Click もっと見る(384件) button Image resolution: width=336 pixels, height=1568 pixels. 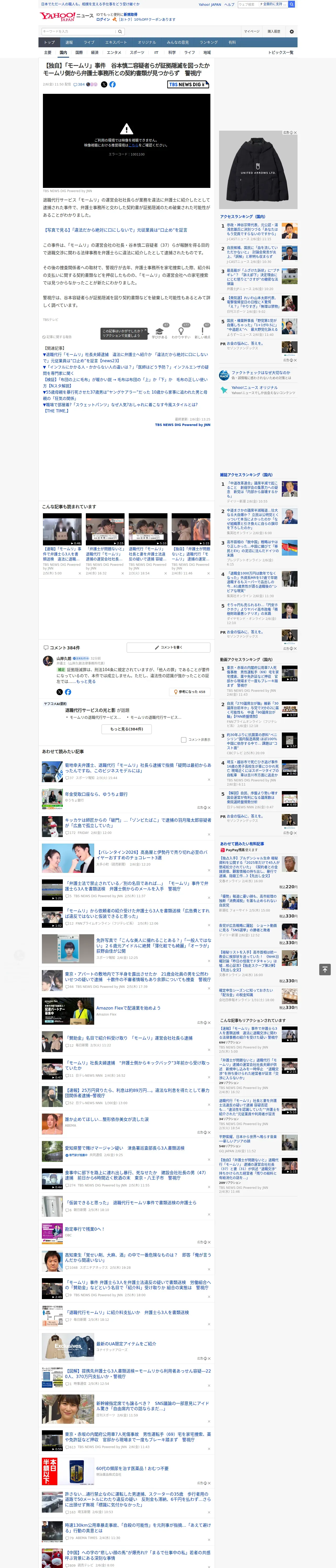click(x=127, y=729)
